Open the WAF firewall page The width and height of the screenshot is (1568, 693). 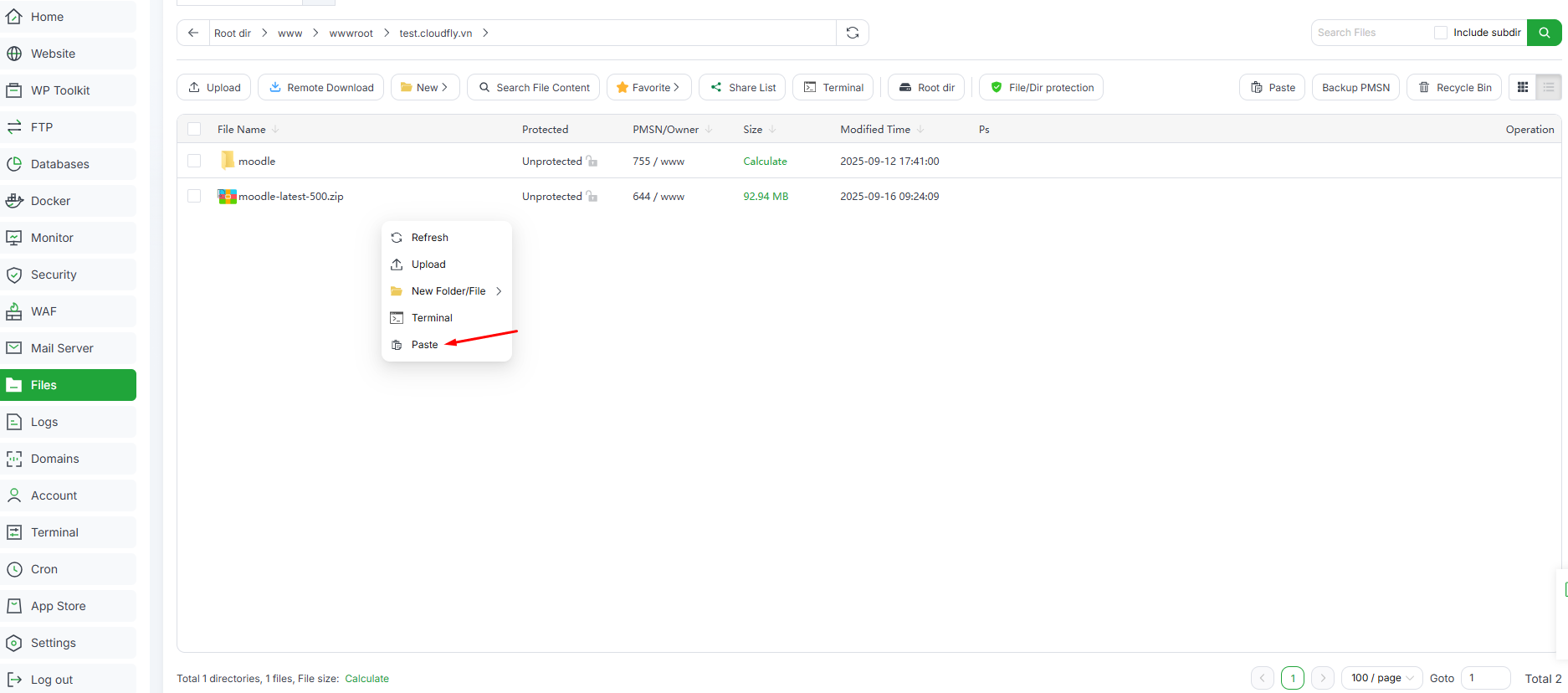pyautogui.click(x=44, y=311)
